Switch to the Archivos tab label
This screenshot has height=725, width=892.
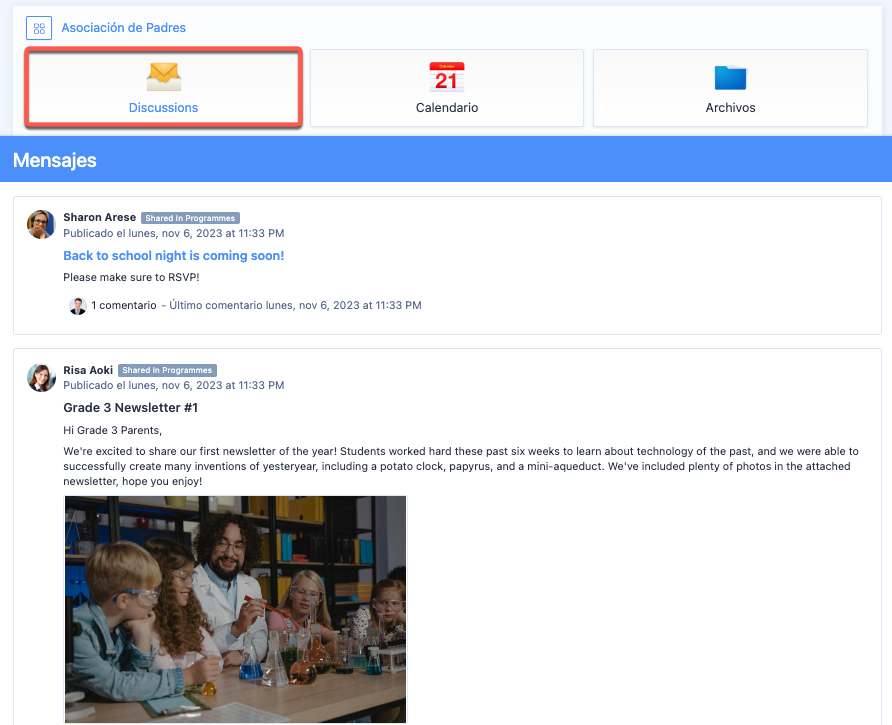[730, 107]
